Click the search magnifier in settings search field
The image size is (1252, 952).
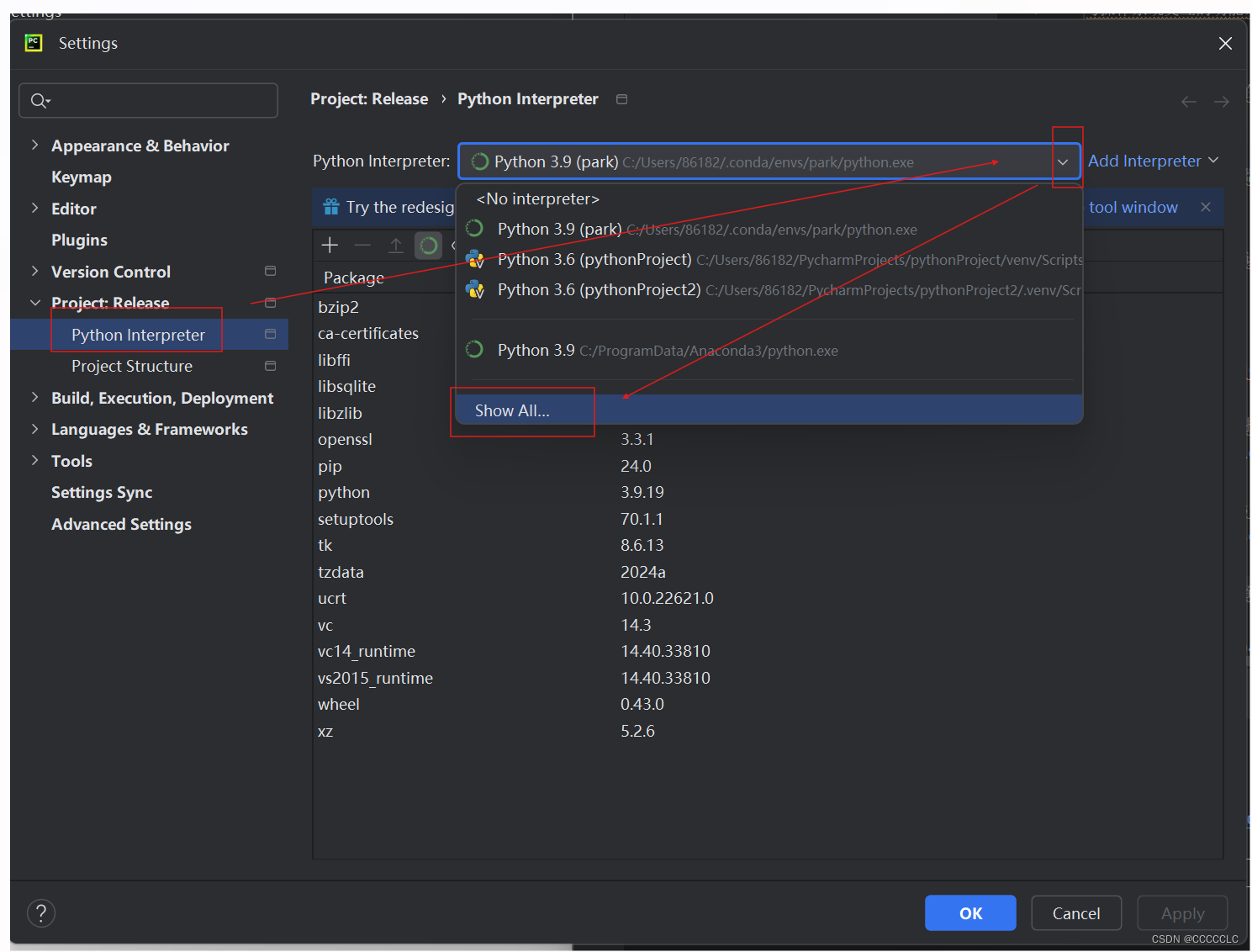[40, 100]
